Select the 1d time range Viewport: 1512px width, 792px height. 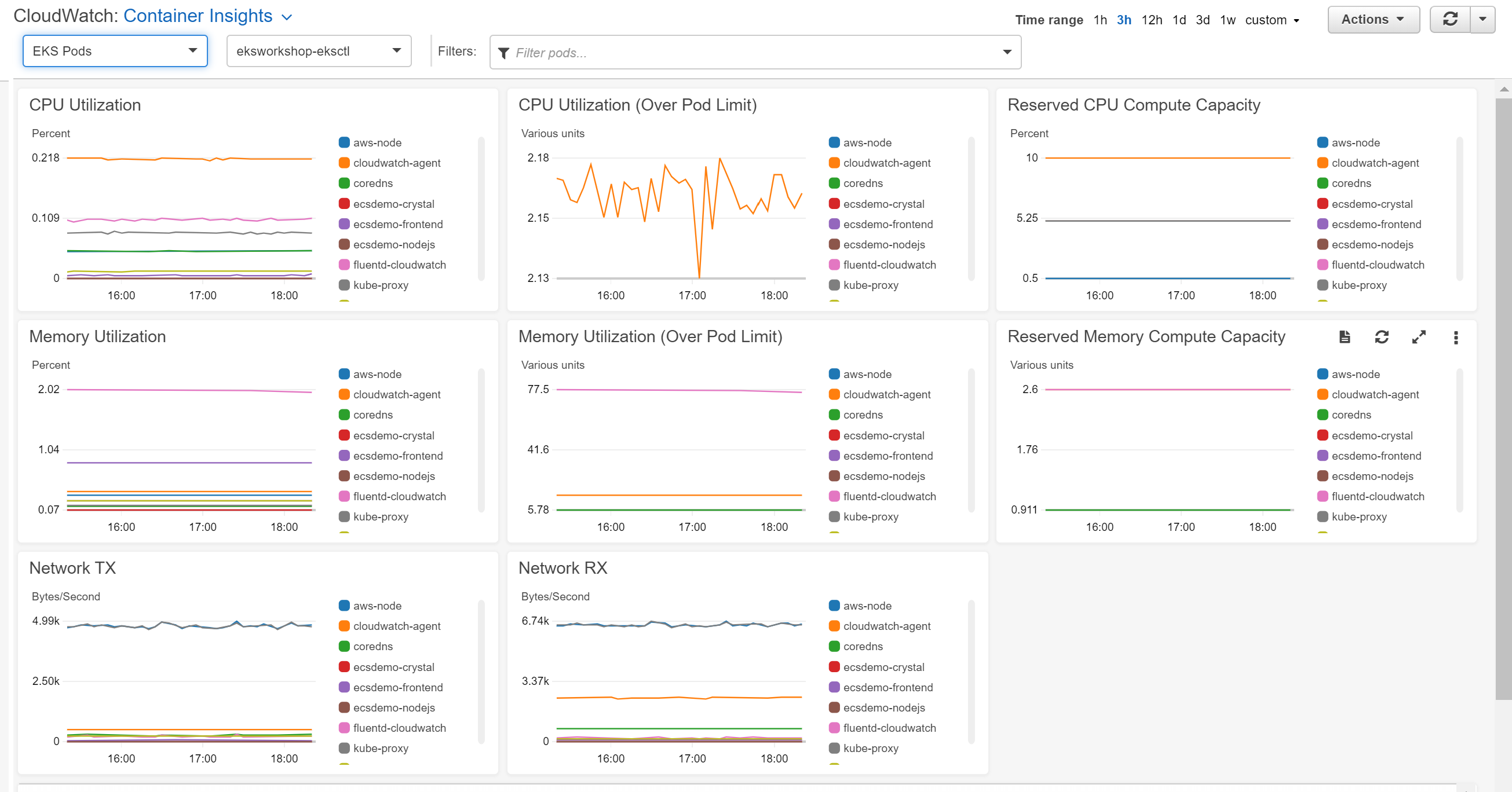[x=1179, y=20]
